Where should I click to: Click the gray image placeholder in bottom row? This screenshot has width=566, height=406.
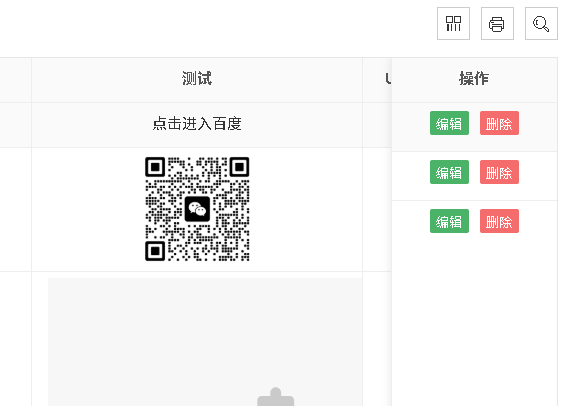click(x=205, y=342)
